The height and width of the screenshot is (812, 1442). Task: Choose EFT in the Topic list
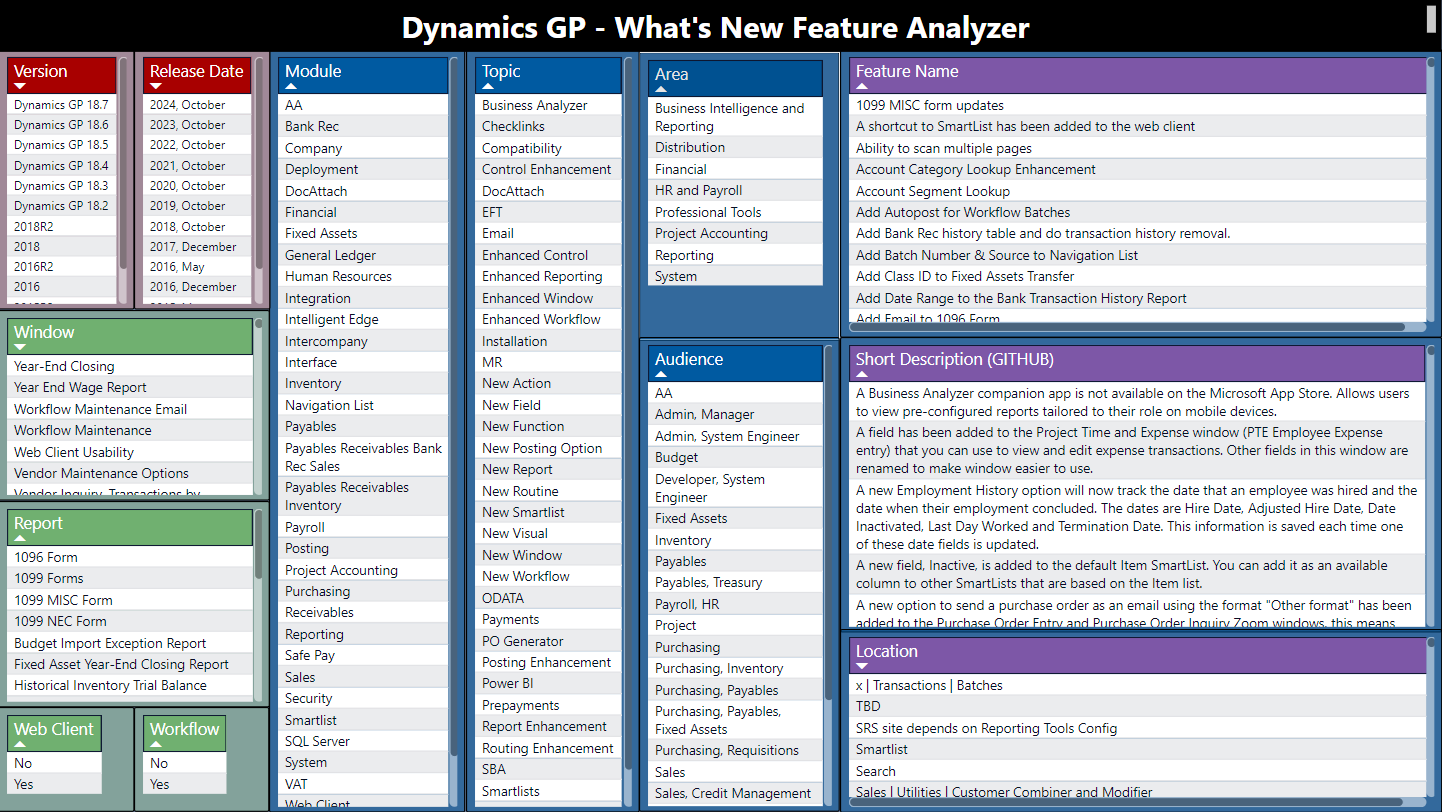[x=548, y=212]
